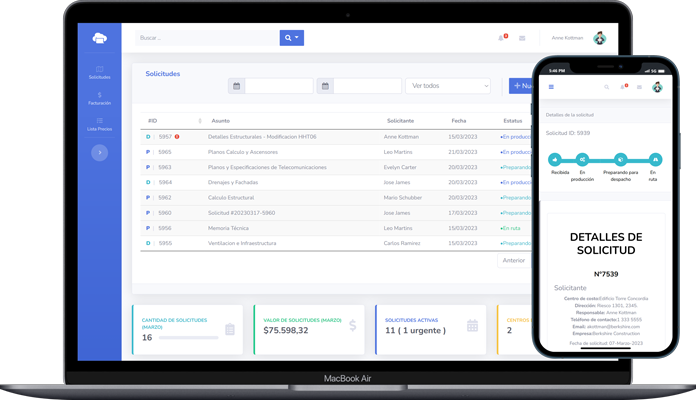
Task: Open request Calculo Estructural
Action: tap(231, 198)
